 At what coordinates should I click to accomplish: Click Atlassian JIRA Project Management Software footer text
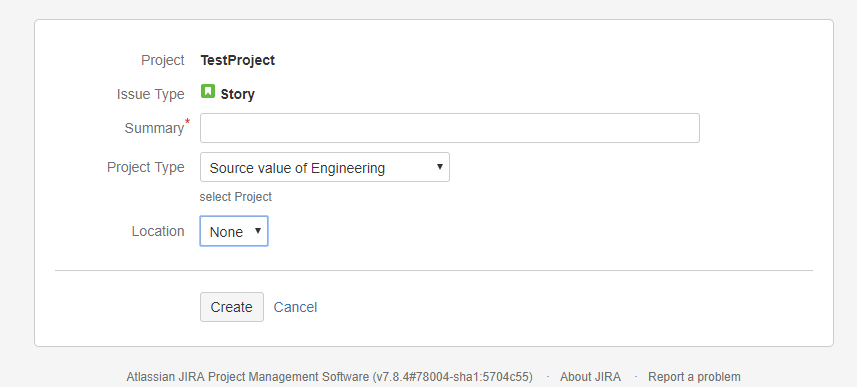point(248,377)
